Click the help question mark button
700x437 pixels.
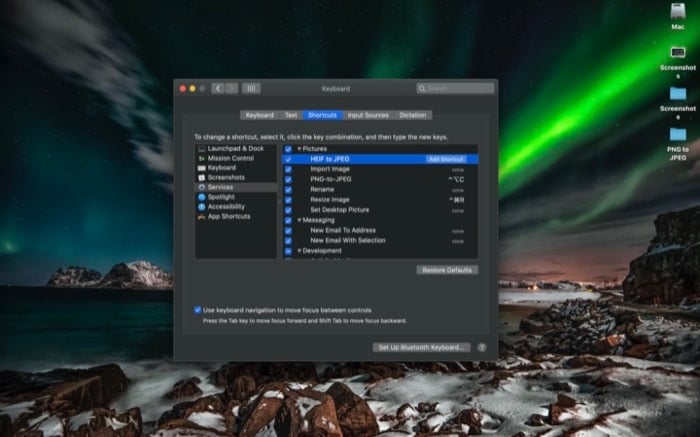click(481, 347)
